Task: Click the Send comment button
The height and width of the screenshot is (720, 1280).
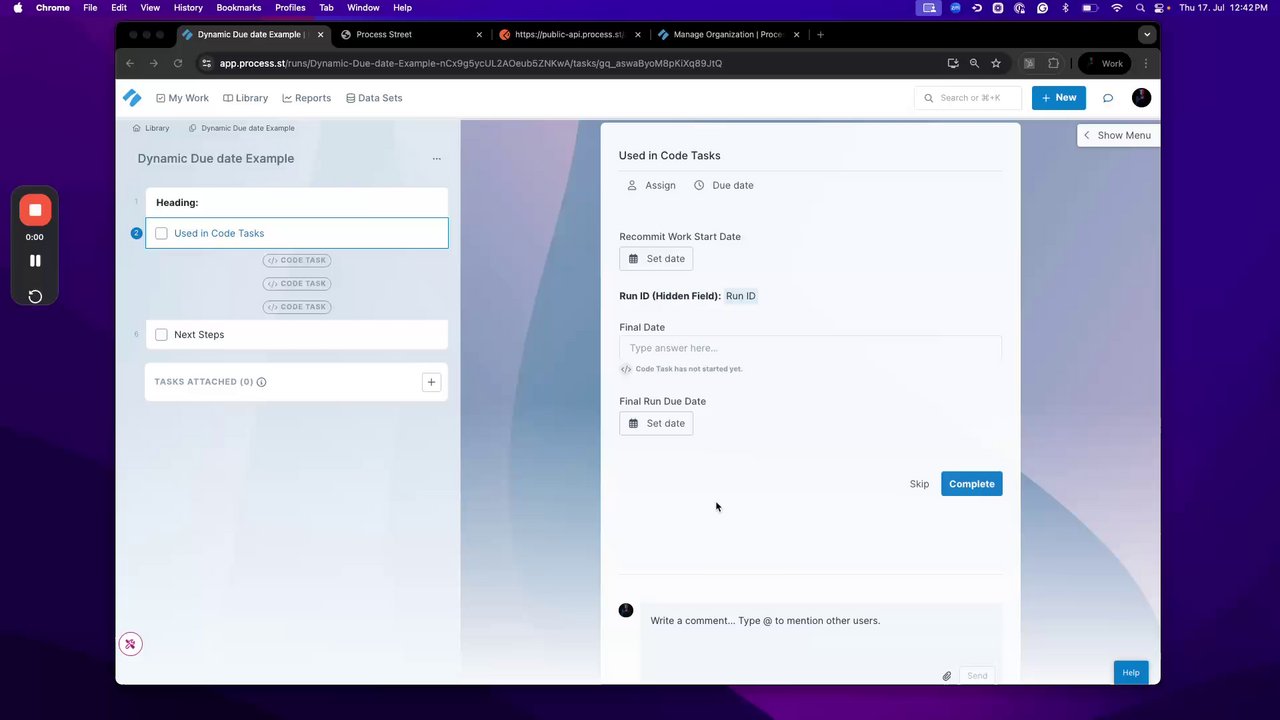Action: (x=977, y=676)
